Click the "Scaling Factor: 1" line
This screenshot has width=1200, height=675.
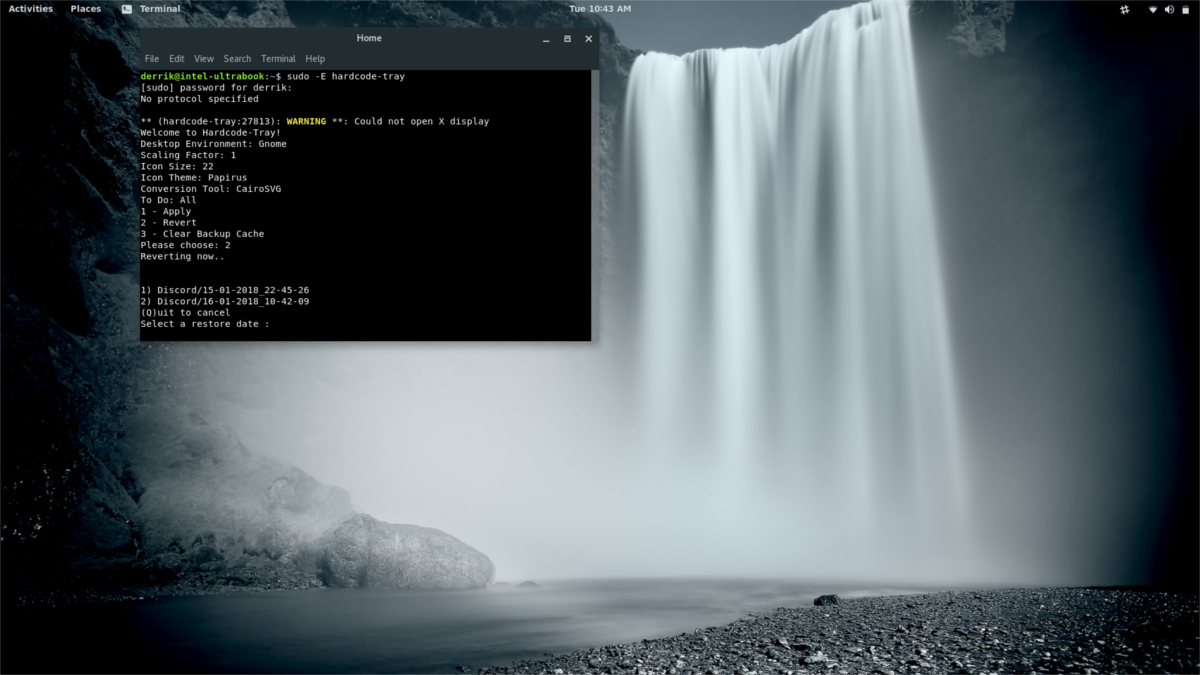pyautogui.click(x=188, y=155)
